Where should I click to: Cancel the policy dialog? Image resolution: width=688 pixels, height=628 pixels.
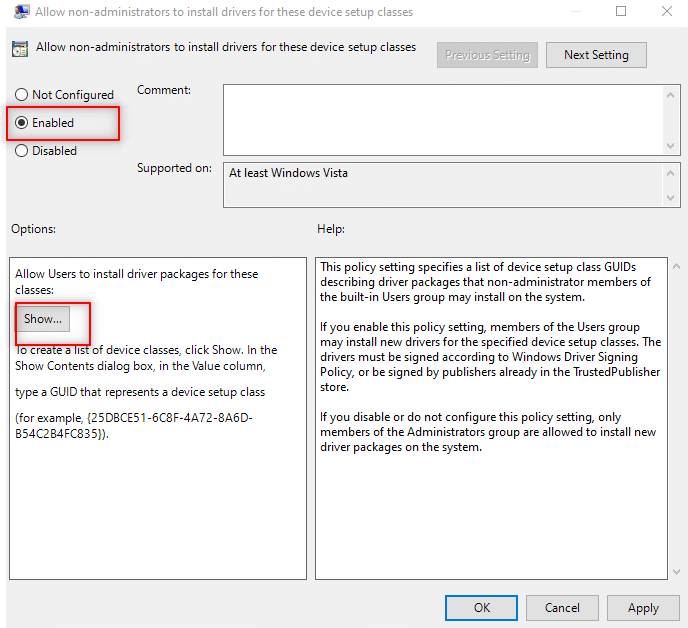(562, 607)
